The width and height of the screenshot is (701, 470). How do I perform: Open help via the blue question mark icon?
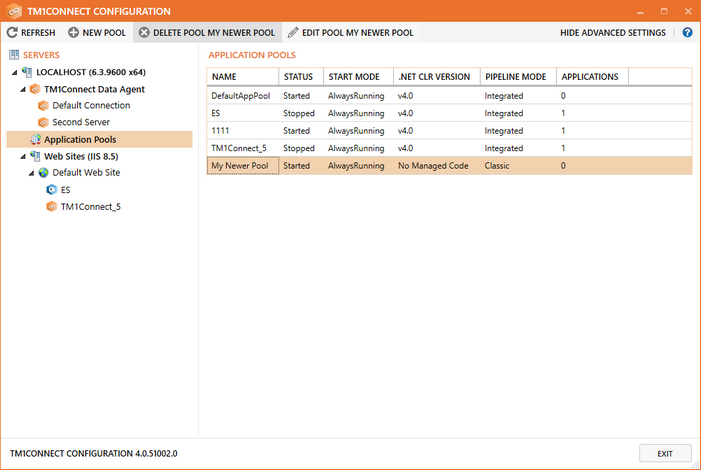point(687,32)
